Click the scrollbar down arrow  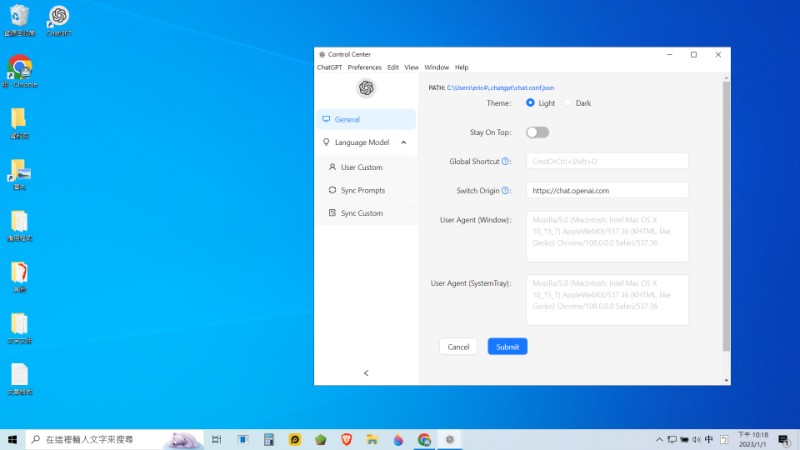click(726, 380)
